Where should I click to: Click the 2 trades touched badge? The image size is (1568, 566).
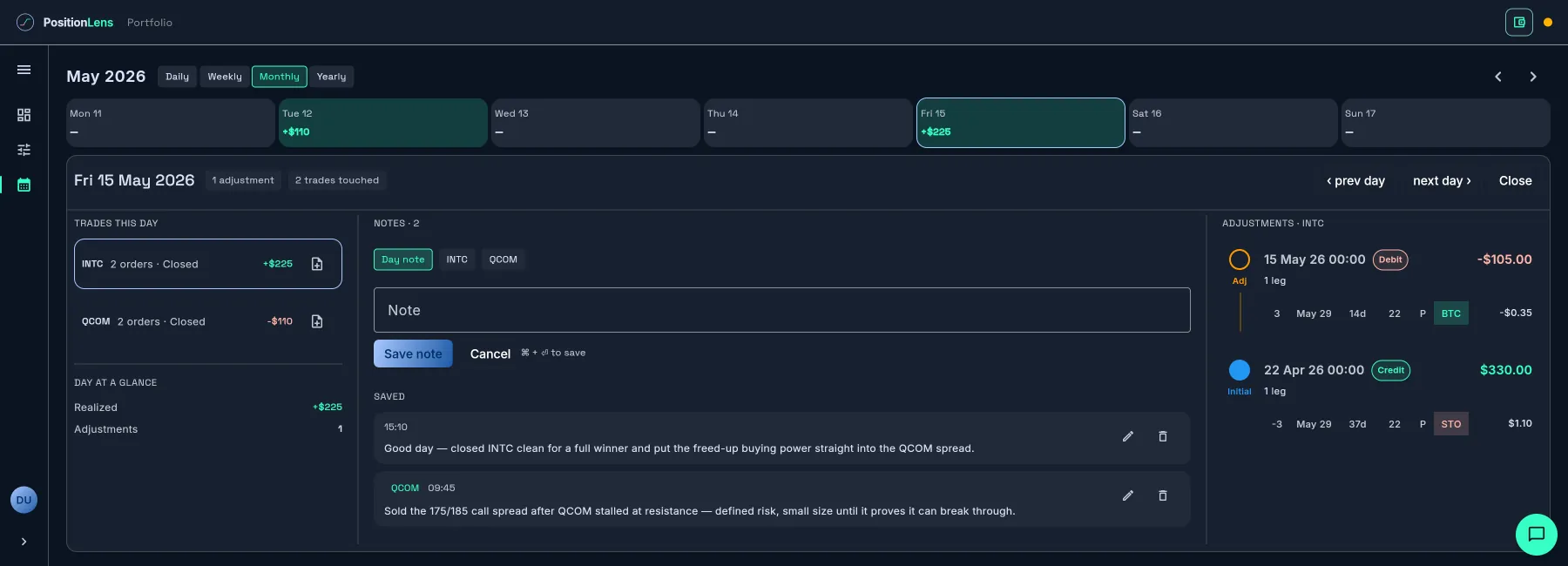point(337,180)
